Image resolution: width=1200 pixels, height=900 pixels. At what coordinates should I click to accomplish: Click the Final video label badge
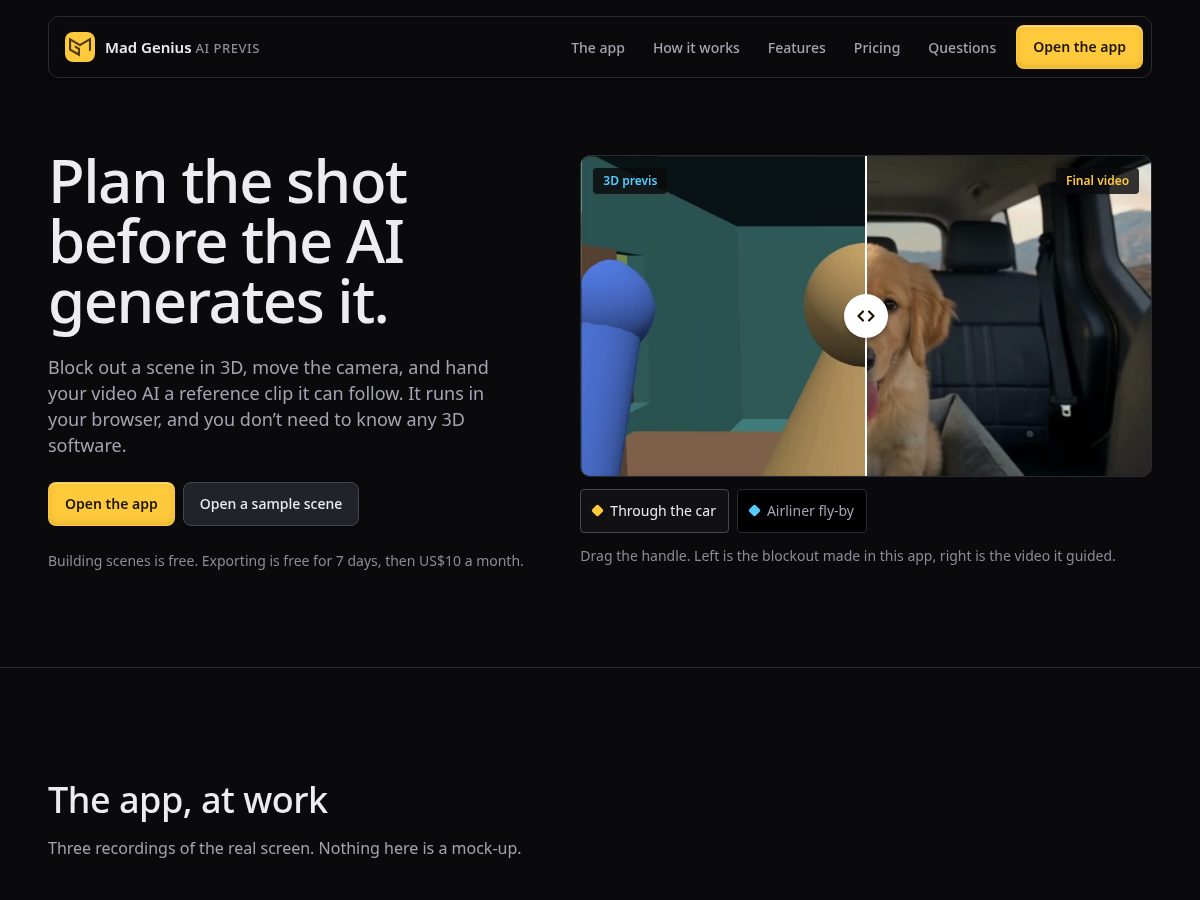(x=1097, y=181)
